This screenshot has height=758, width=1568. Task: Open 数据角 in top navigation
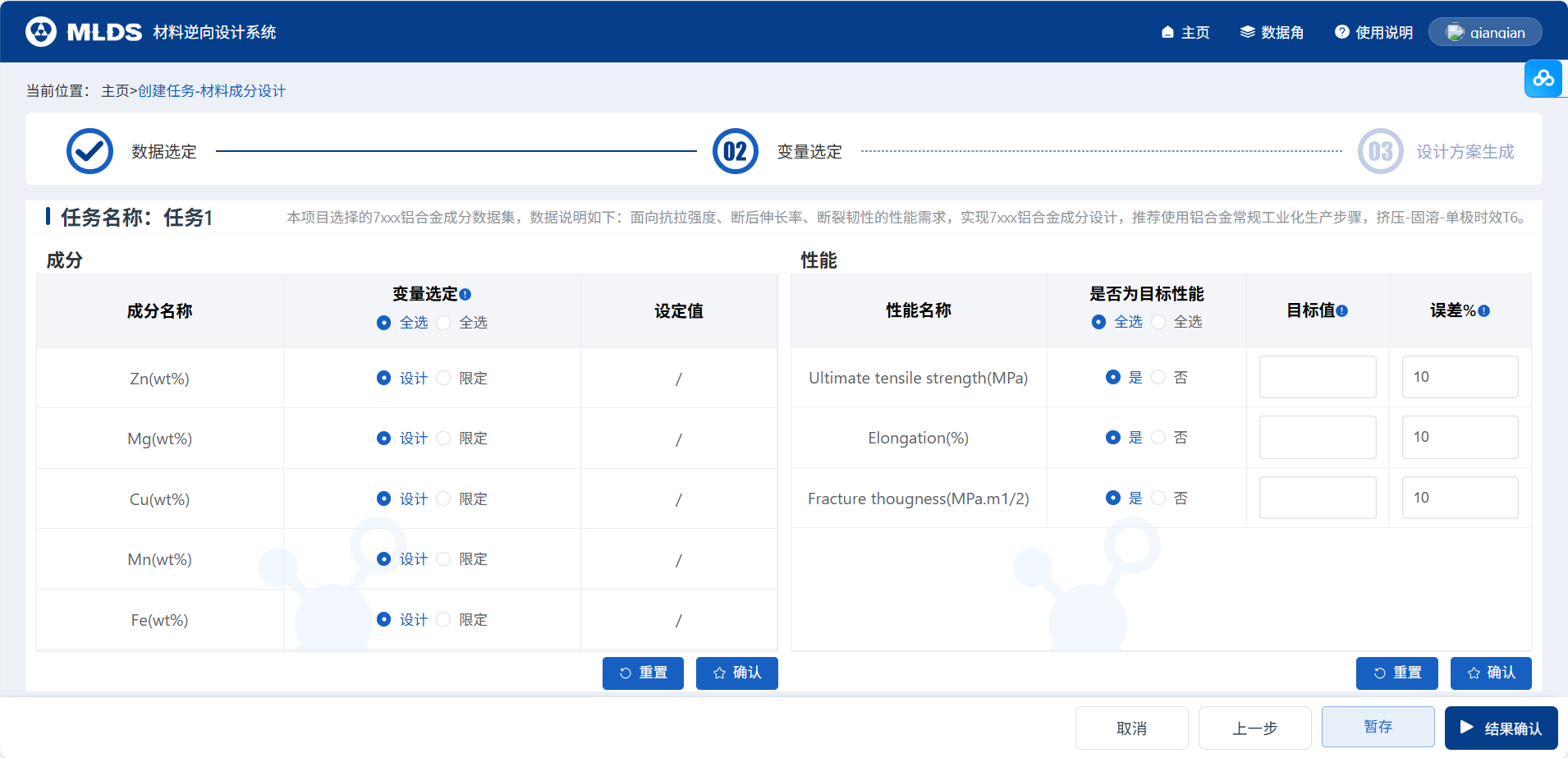pos(1272,32)
